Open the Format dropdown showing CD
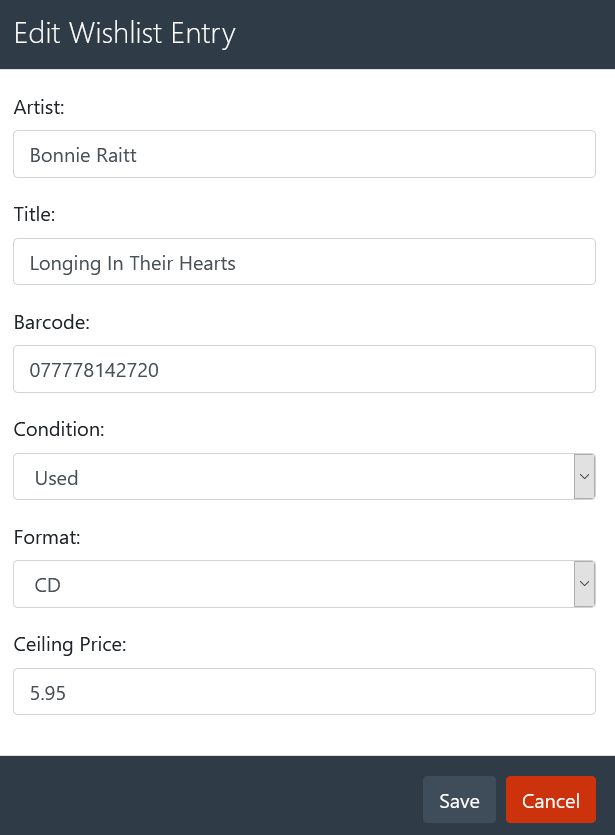Image resolution: width=615 pixels, height=835 pixels. (292, 584)
